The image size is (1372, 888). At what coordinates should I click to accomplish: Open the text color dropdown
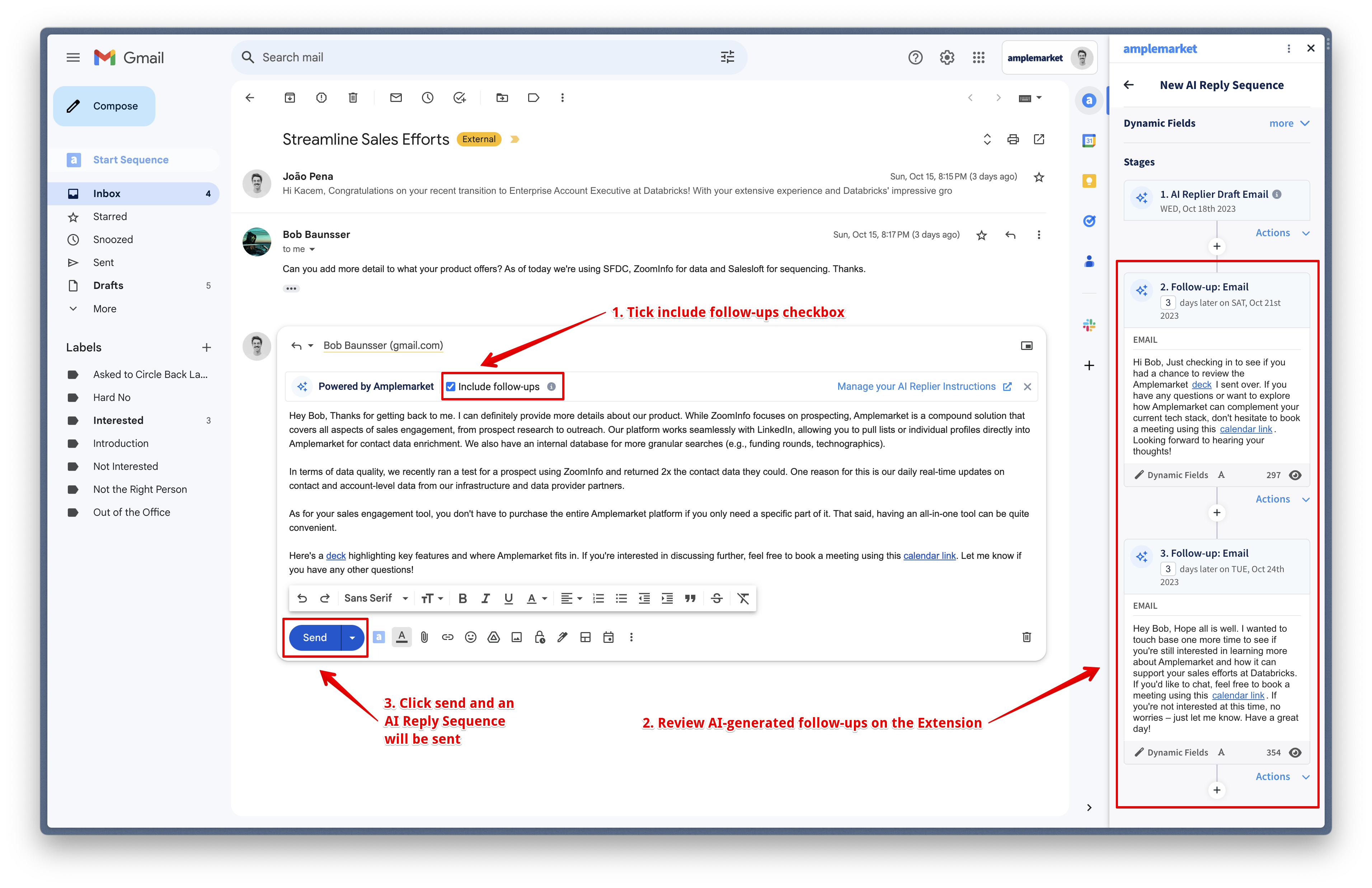click(x=536, y=599)
